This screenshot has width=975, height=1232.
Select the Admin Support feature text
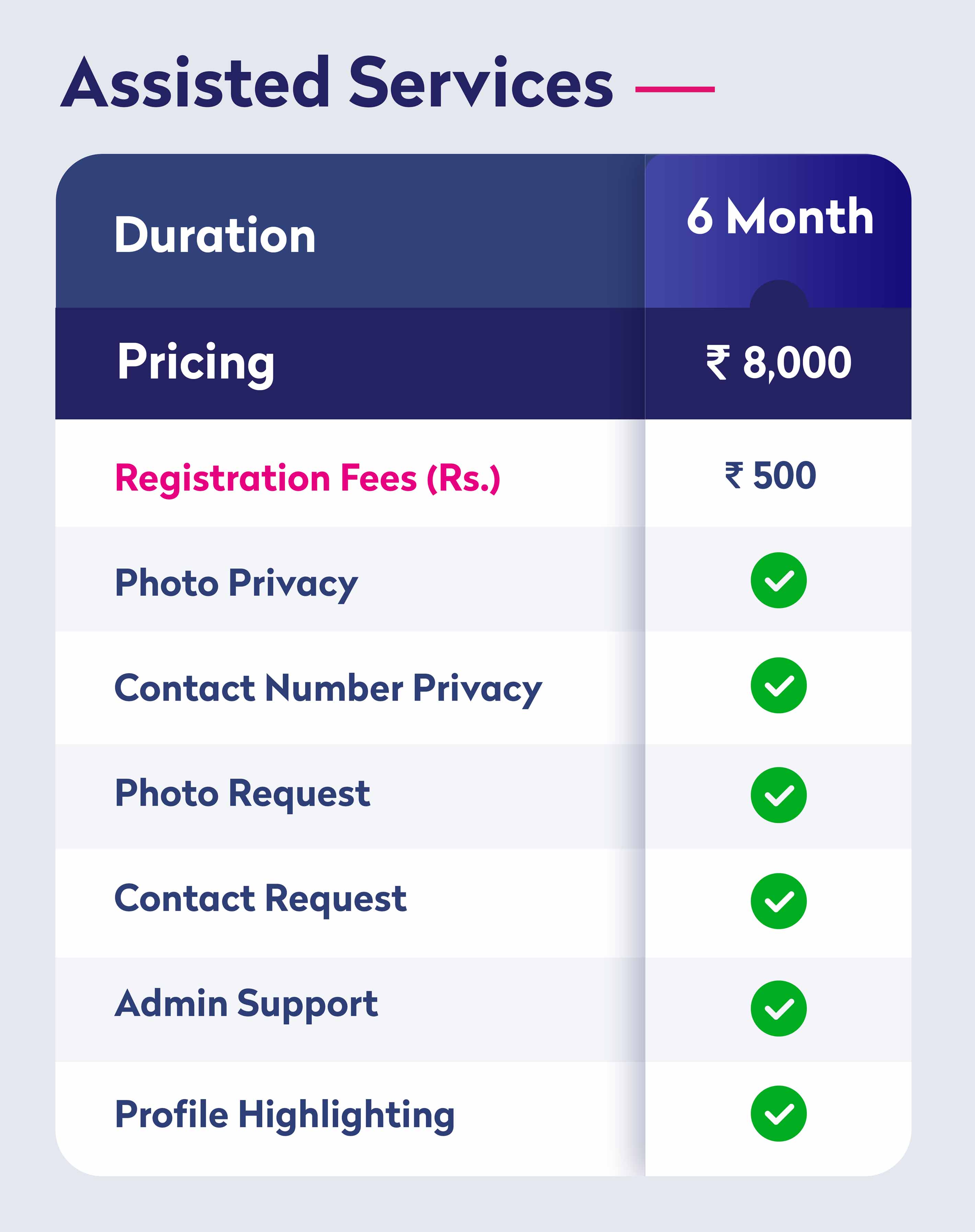pos(246,1004)
